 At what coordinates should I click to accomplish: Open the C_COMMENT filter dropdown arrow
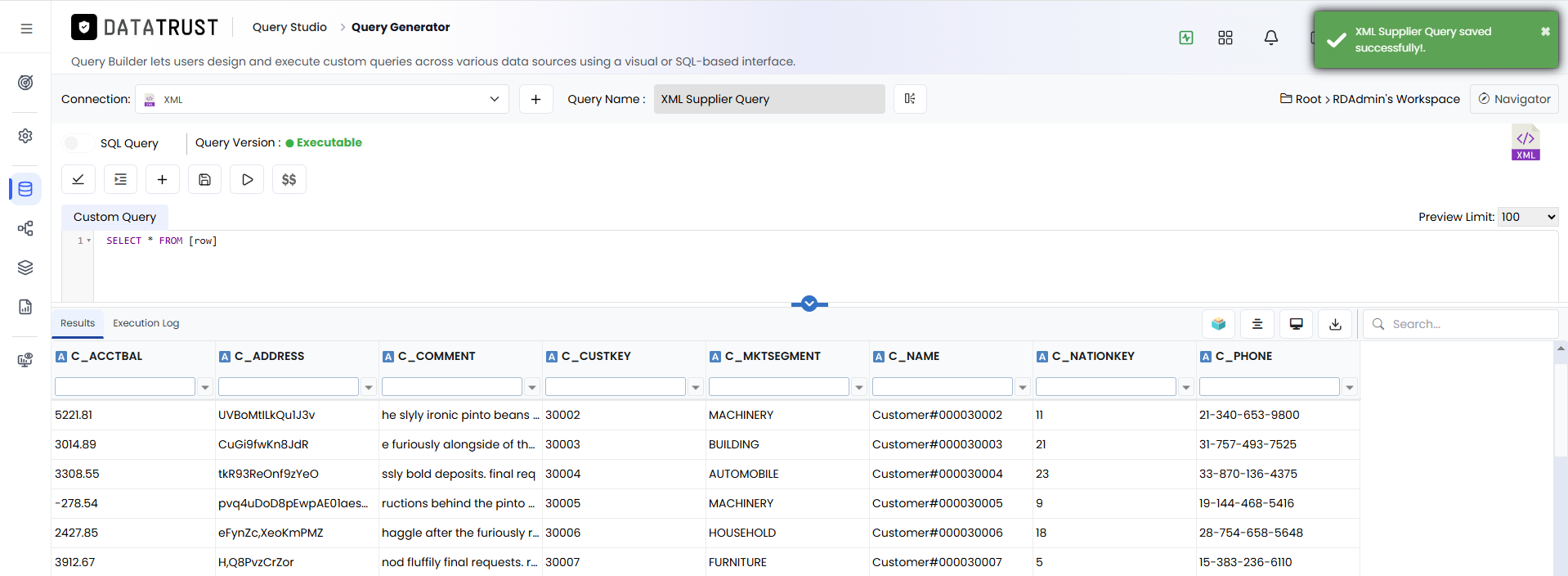[532, 387]
